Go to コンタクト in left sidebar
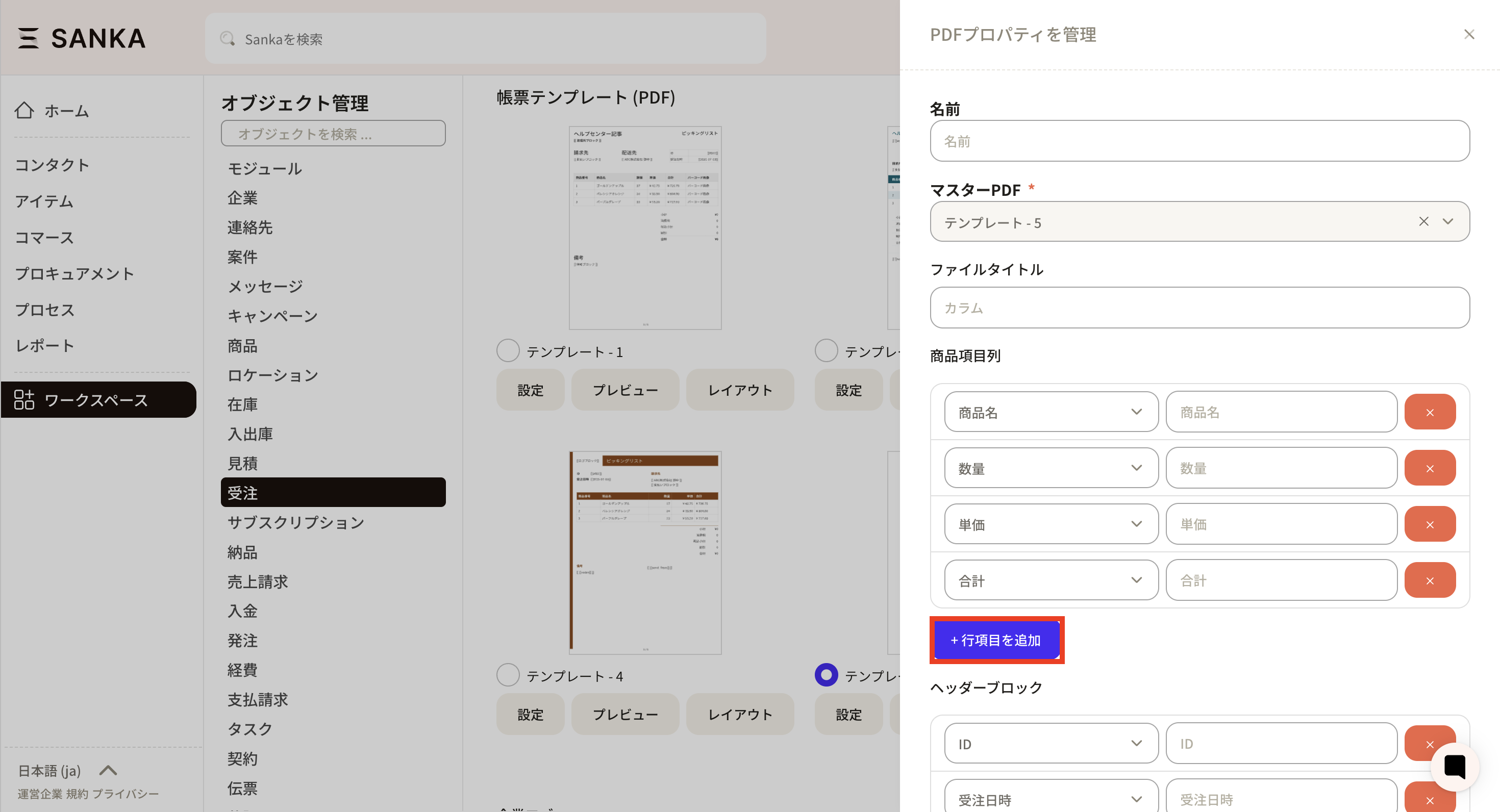Screen dimensions: 1500x812 pos(53,165)
